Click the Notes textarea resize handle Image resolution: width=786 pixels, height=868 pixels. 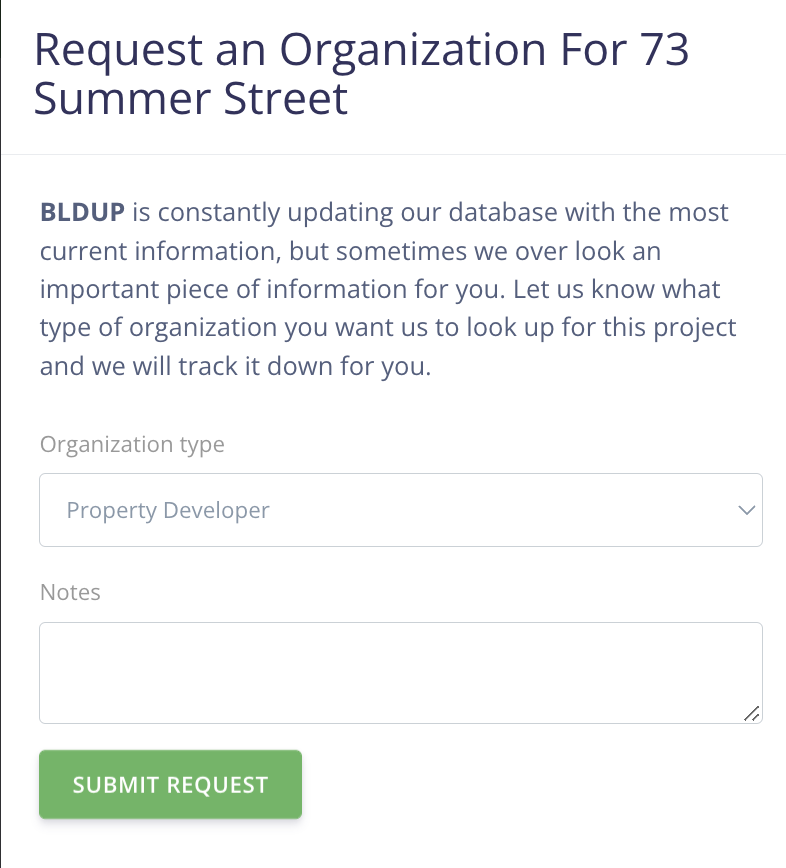coord(752,713)
